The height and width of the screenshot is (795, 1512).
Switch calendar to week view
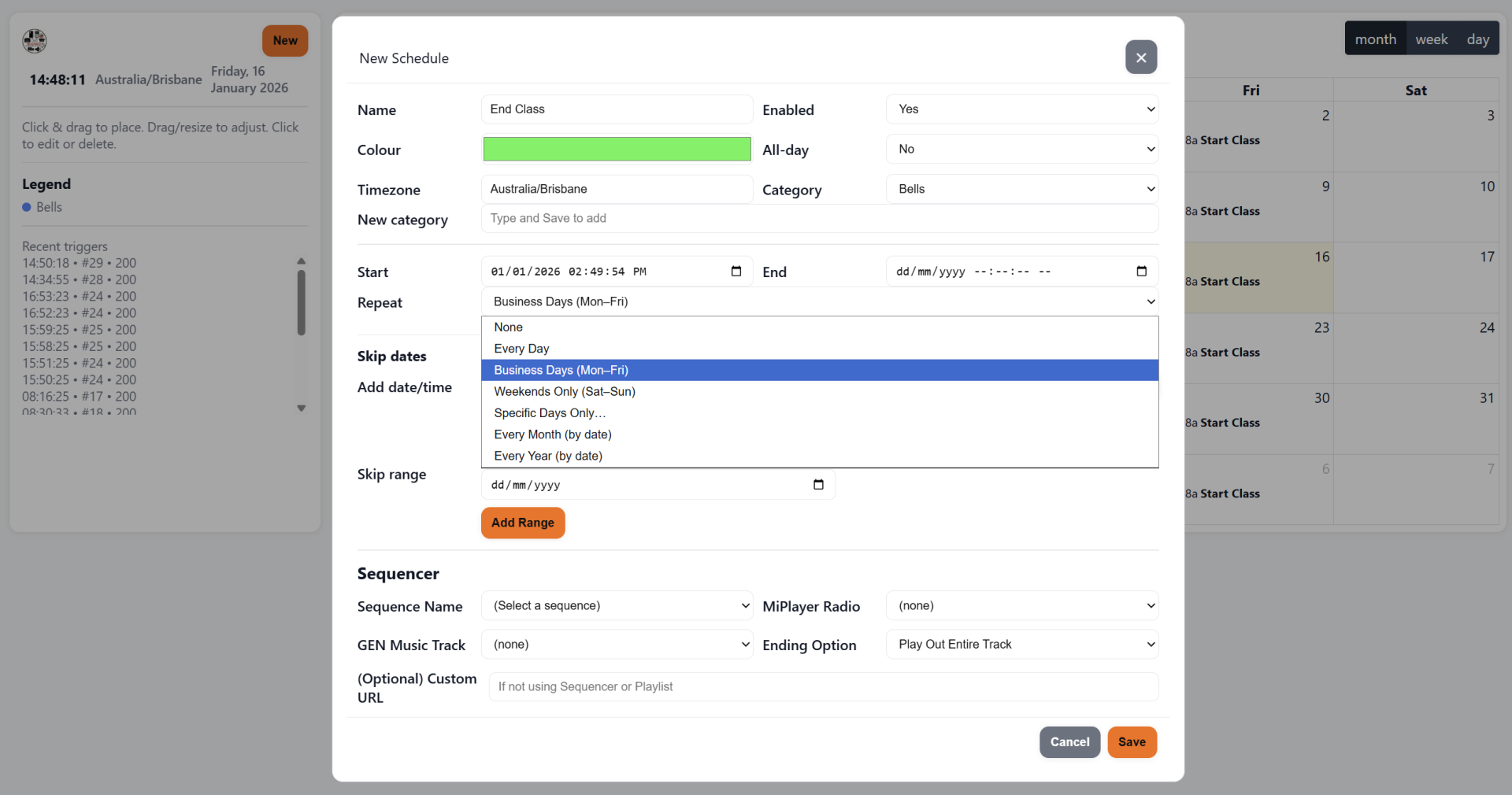pos(1431,39)
